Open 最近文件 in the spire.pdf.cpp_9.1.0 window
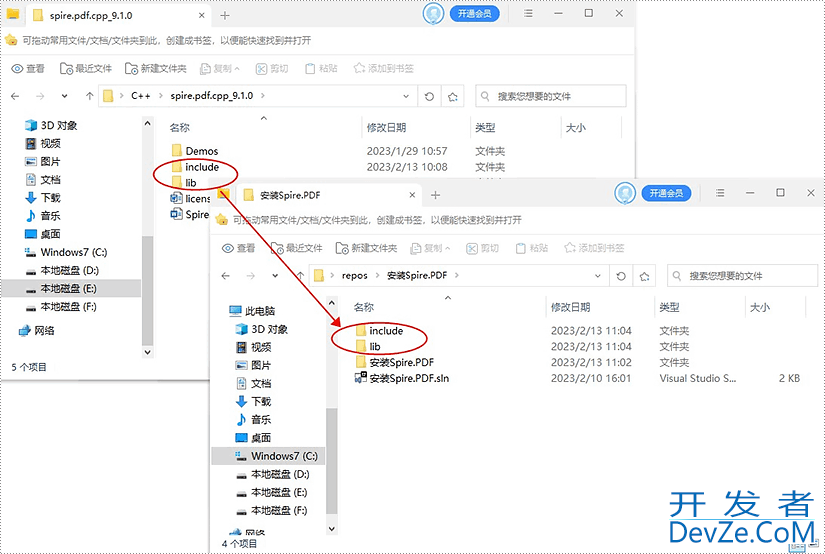 86,68
